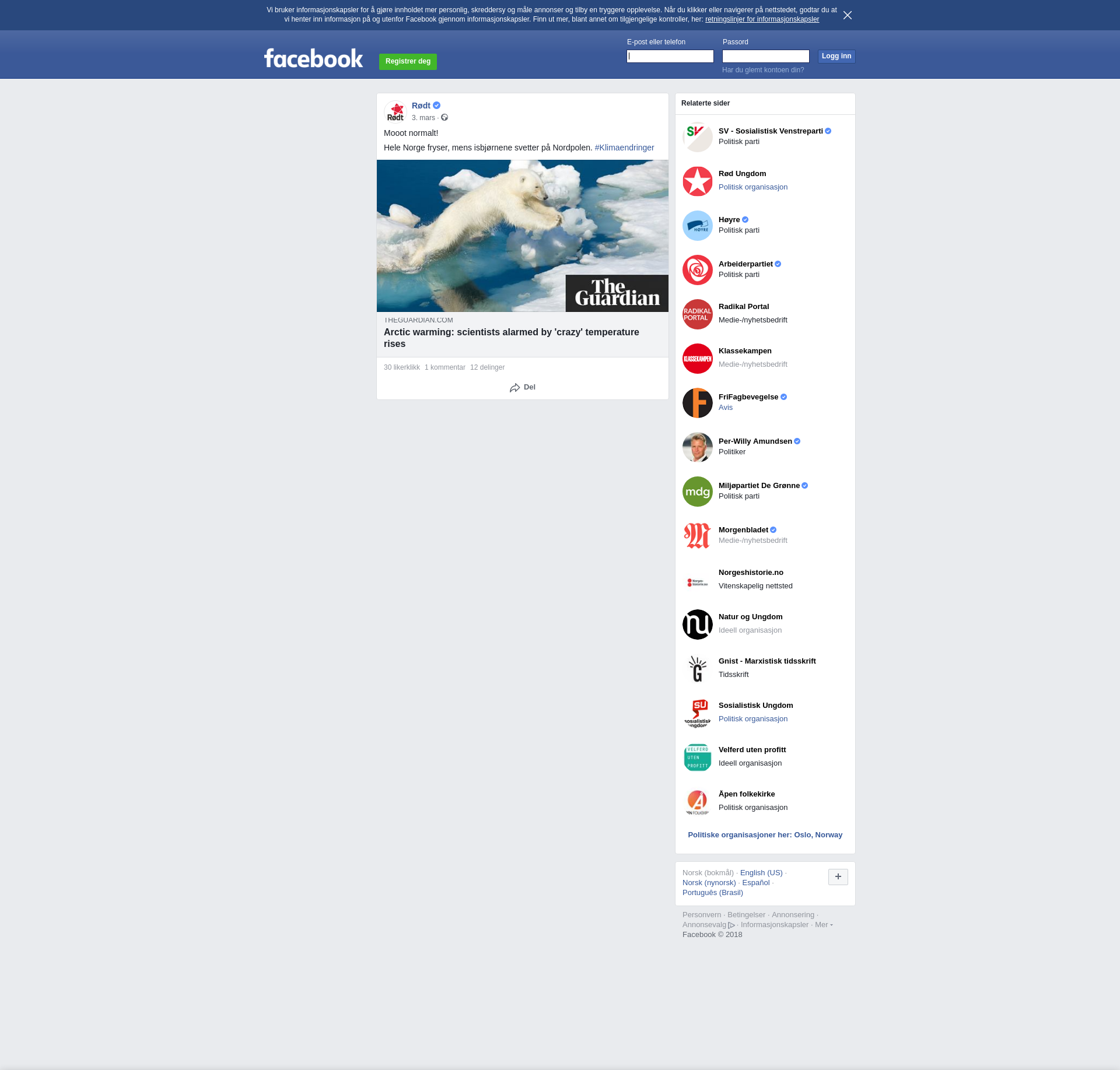Click Har du glemt kontoen din link
The width and height of the screenshot is (1120, 1070).
pyautogui.click(x=762, y=70)
